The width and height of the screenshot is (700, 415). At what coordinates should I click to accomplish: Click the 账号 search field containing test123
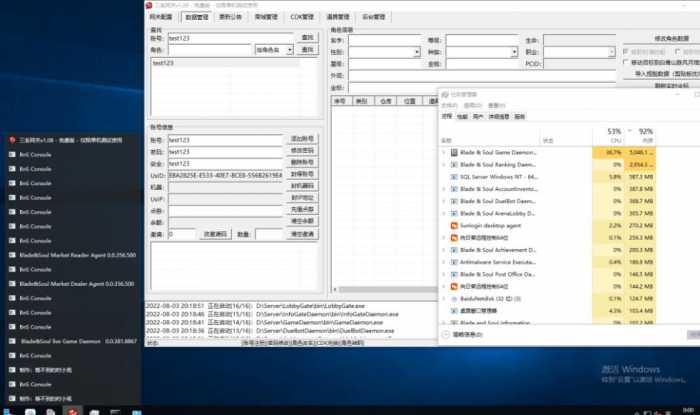[x=230, y=38]
